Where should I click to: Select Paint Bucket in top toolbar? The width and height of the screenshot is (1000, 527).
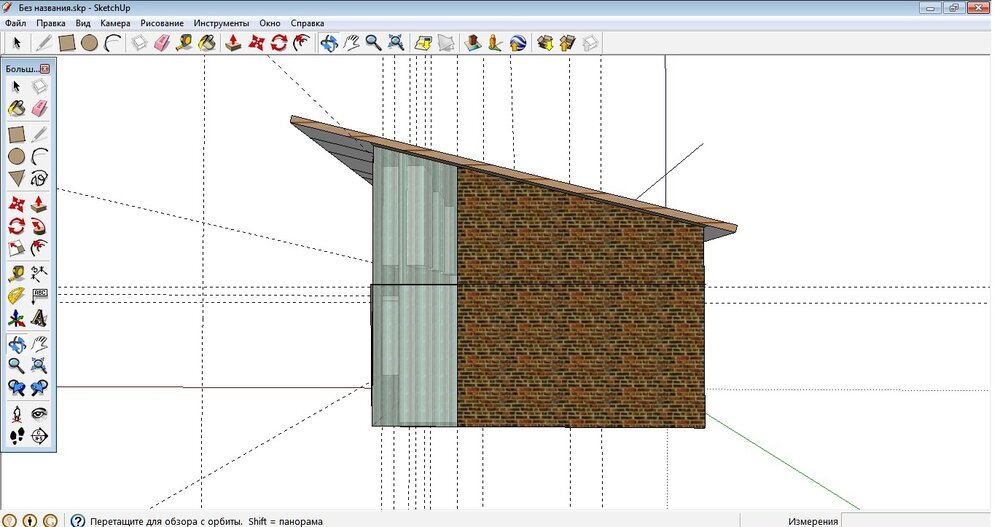tap(207, 42)
